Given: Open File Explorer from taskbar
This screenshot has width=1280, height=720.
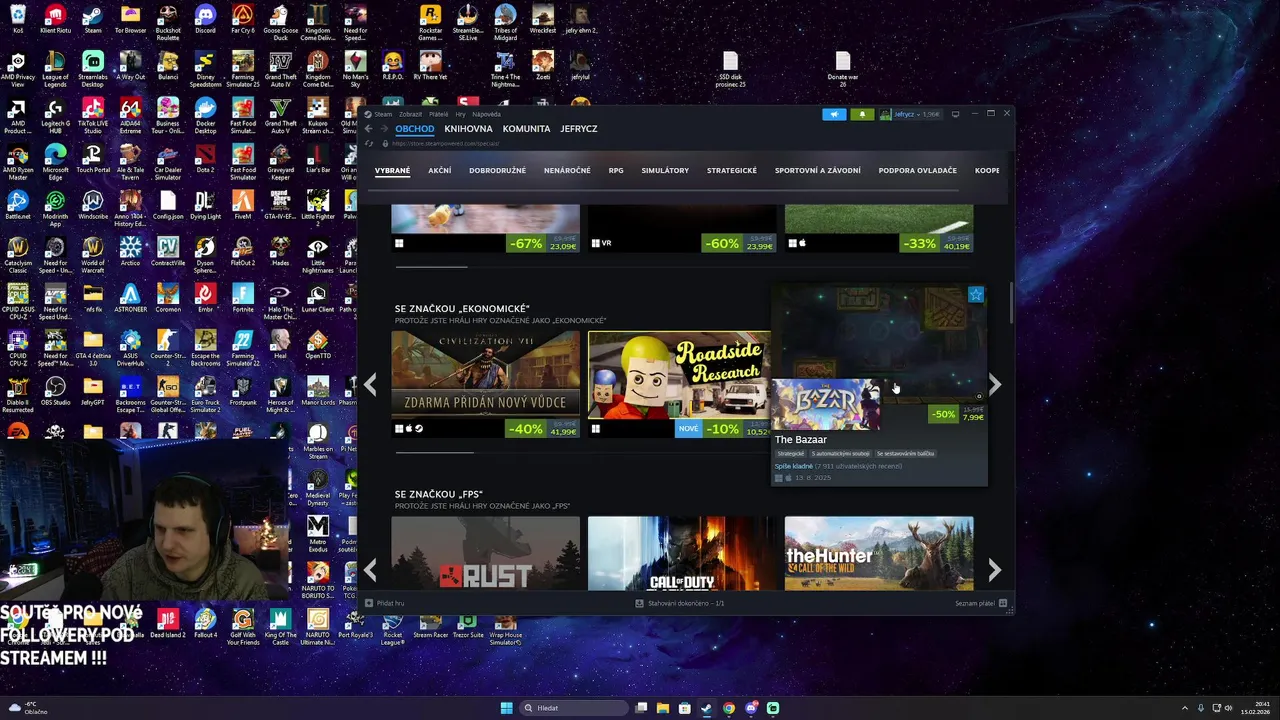Looking at the screenshot, I should tap(663, 708).
